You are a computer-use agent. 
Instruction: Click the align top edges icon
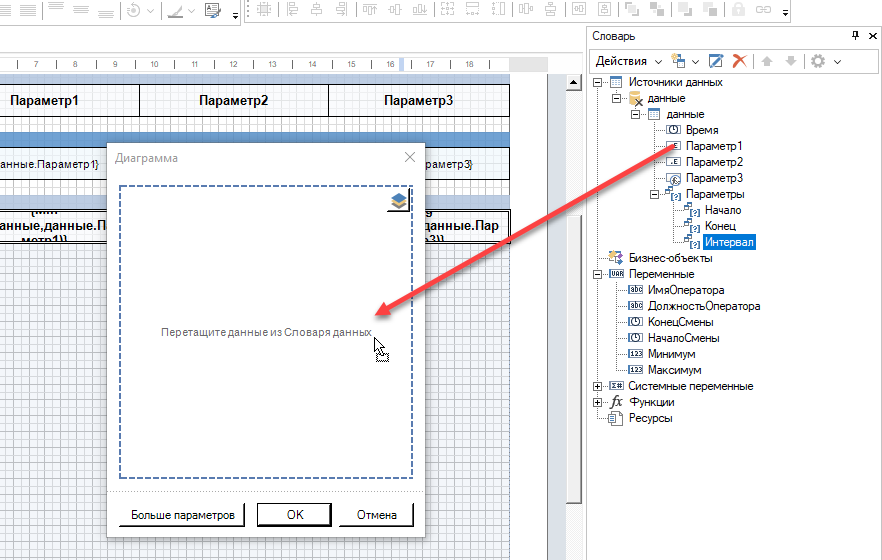370,9
